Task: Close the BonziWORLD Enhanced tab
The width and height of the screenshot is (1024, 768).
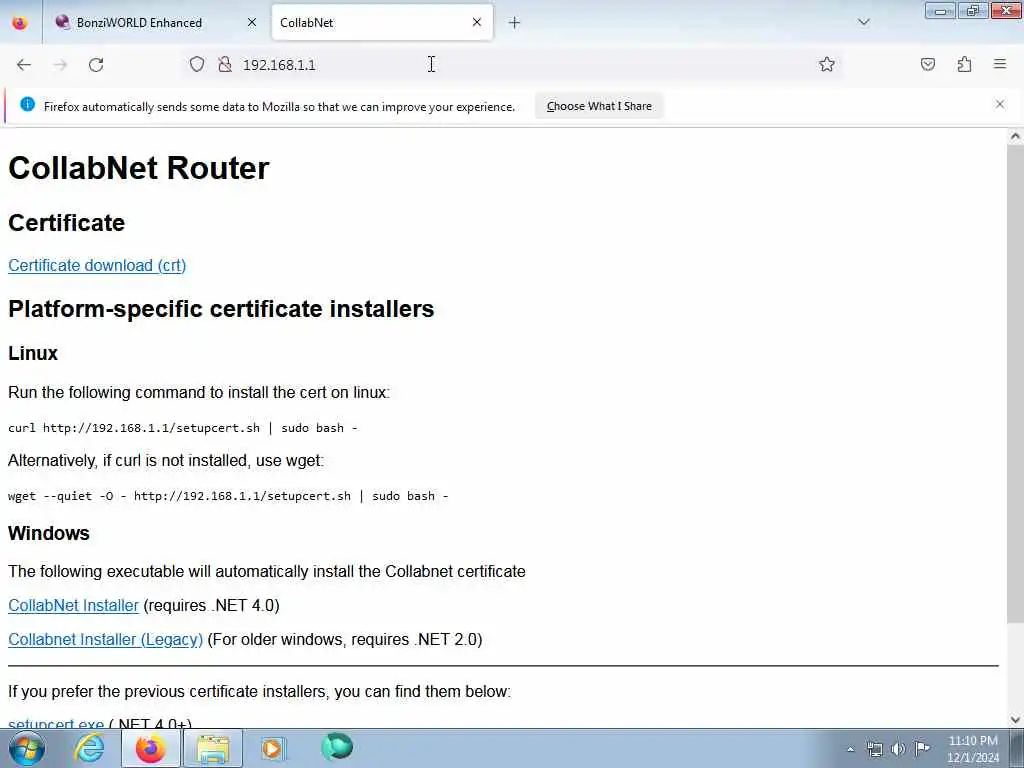Action: click(x=251, y=22)
